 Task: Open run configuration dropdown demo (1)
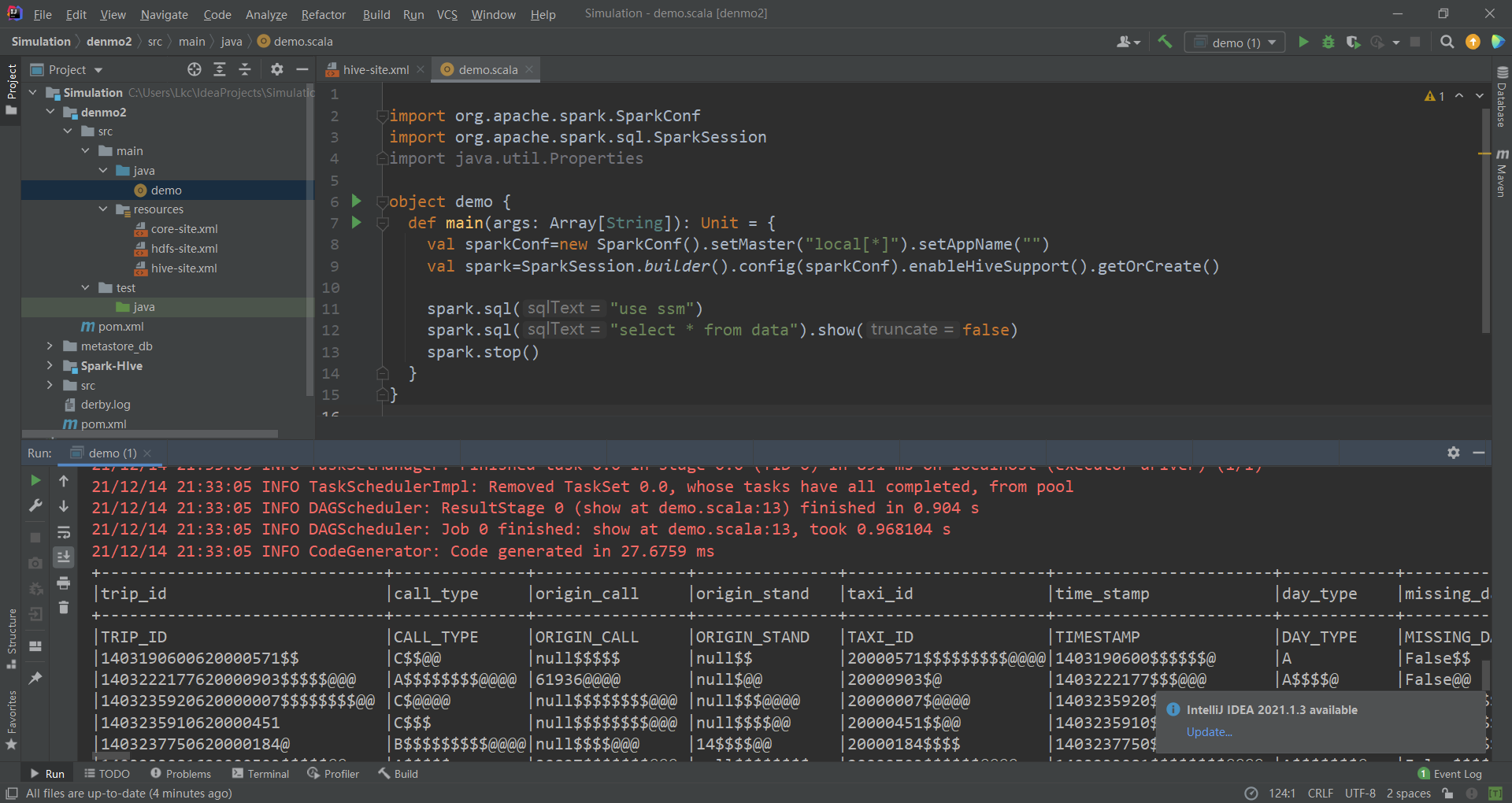coord(1235,43)
